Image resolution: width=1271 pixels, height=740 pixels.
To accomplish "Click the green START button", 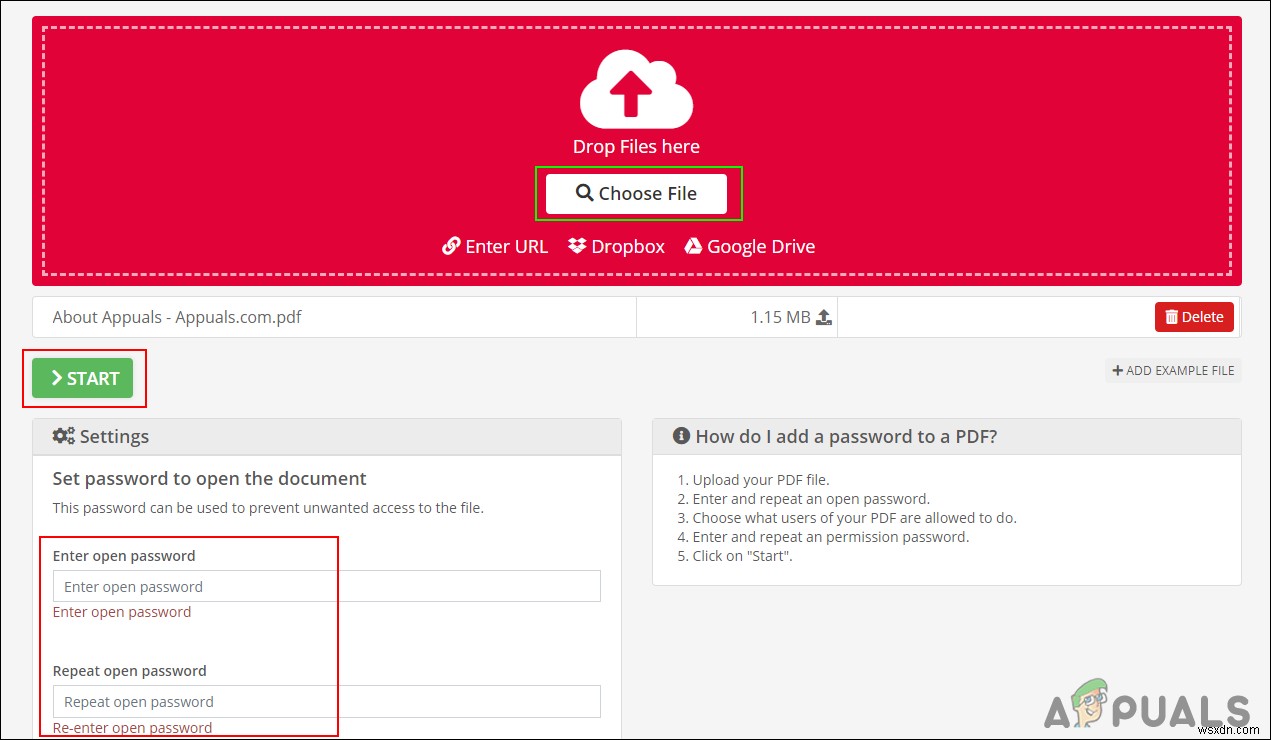I will [x=82, y=378].
